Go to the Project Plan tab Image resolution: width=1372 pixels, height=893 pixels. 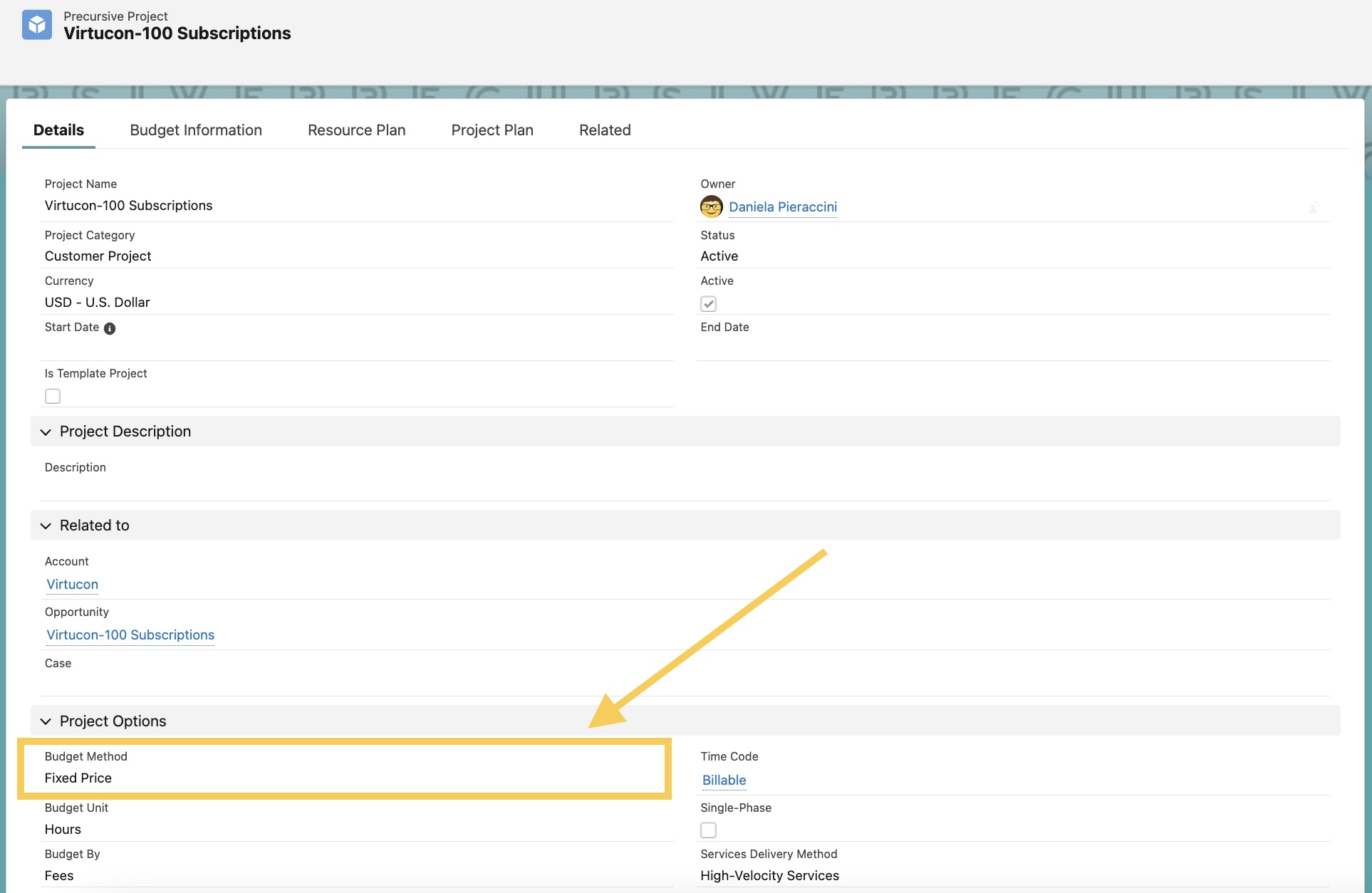pyautogui.click(x=492, y=130)
